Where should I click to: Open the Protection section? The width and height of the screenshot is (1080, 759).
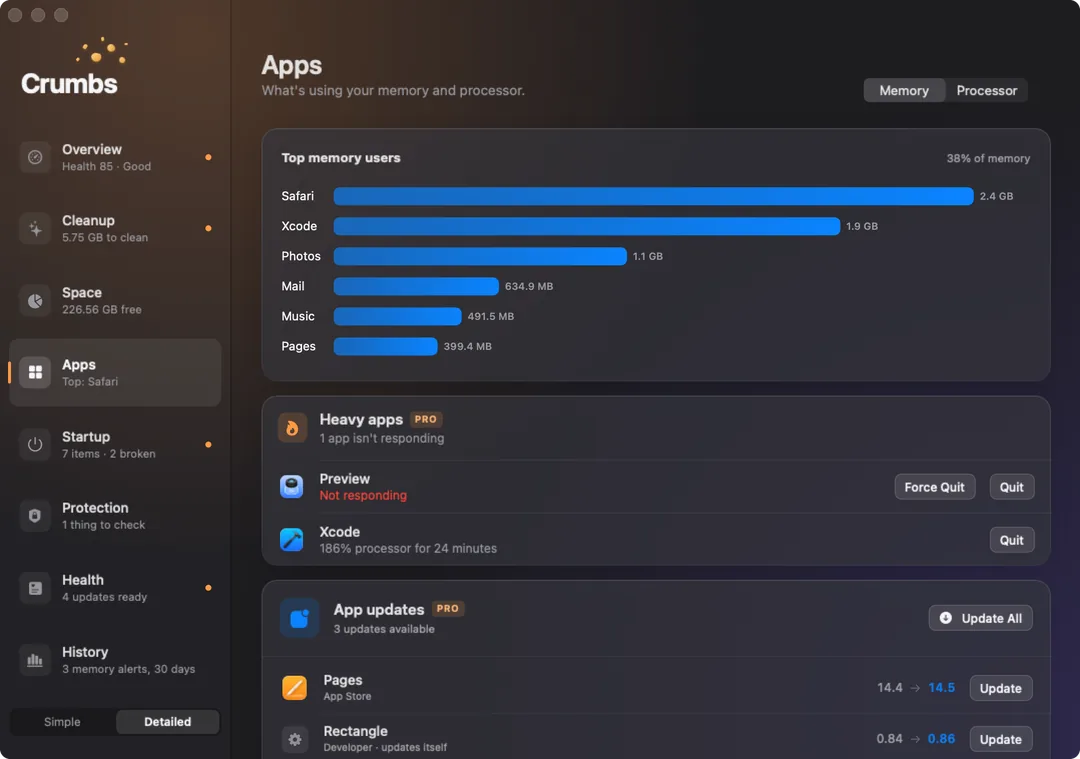point(115,516)
